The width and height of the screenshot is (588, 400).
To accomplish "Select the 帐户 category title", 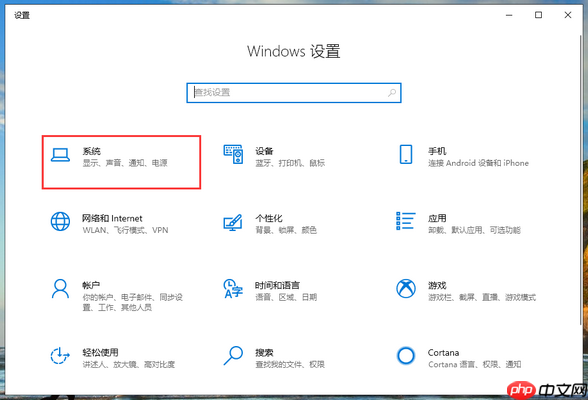I will tap(91, 285).
